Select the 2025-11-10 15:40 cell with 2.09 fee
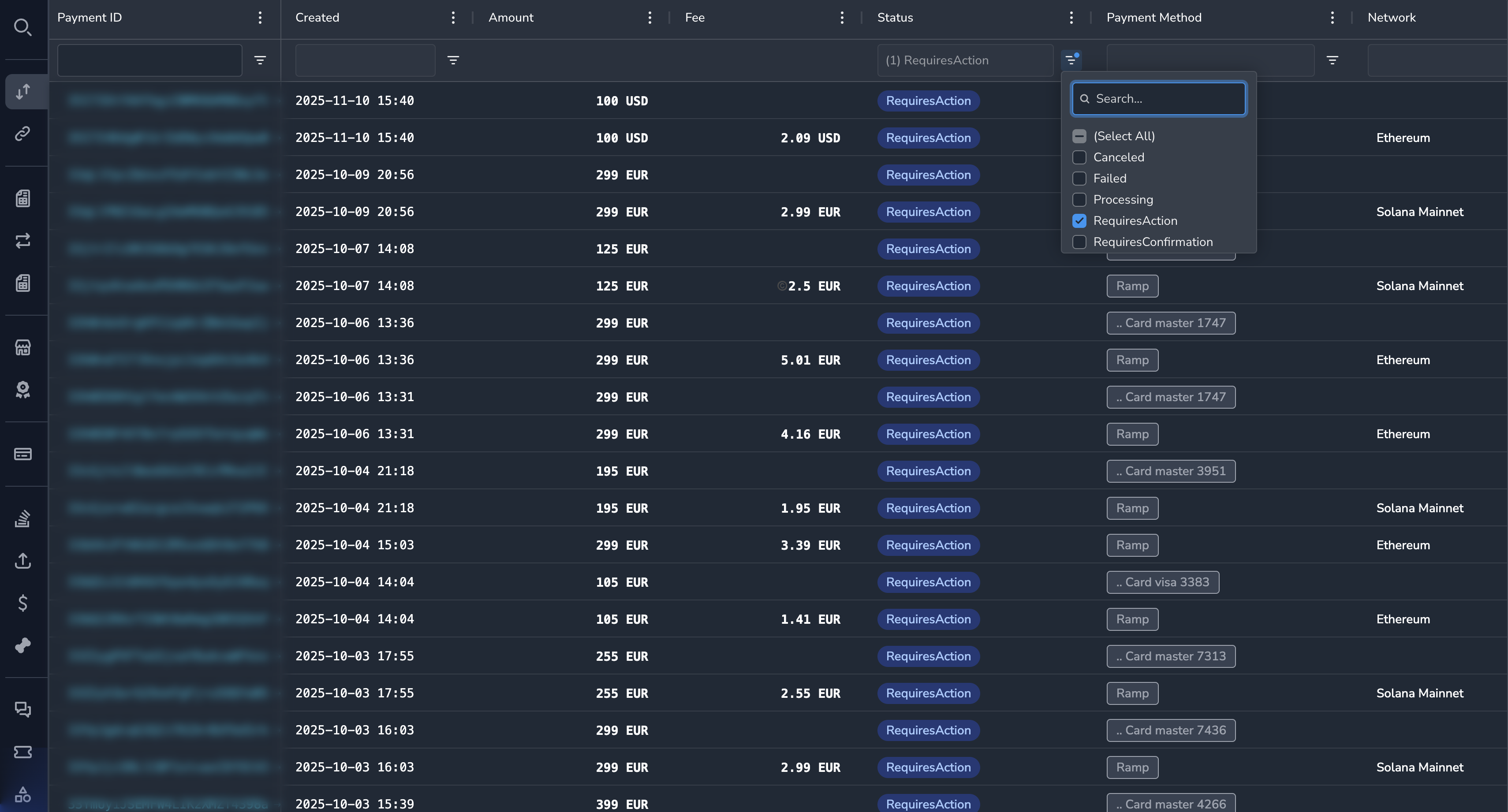1508x812 pixels. pos(354,138)
